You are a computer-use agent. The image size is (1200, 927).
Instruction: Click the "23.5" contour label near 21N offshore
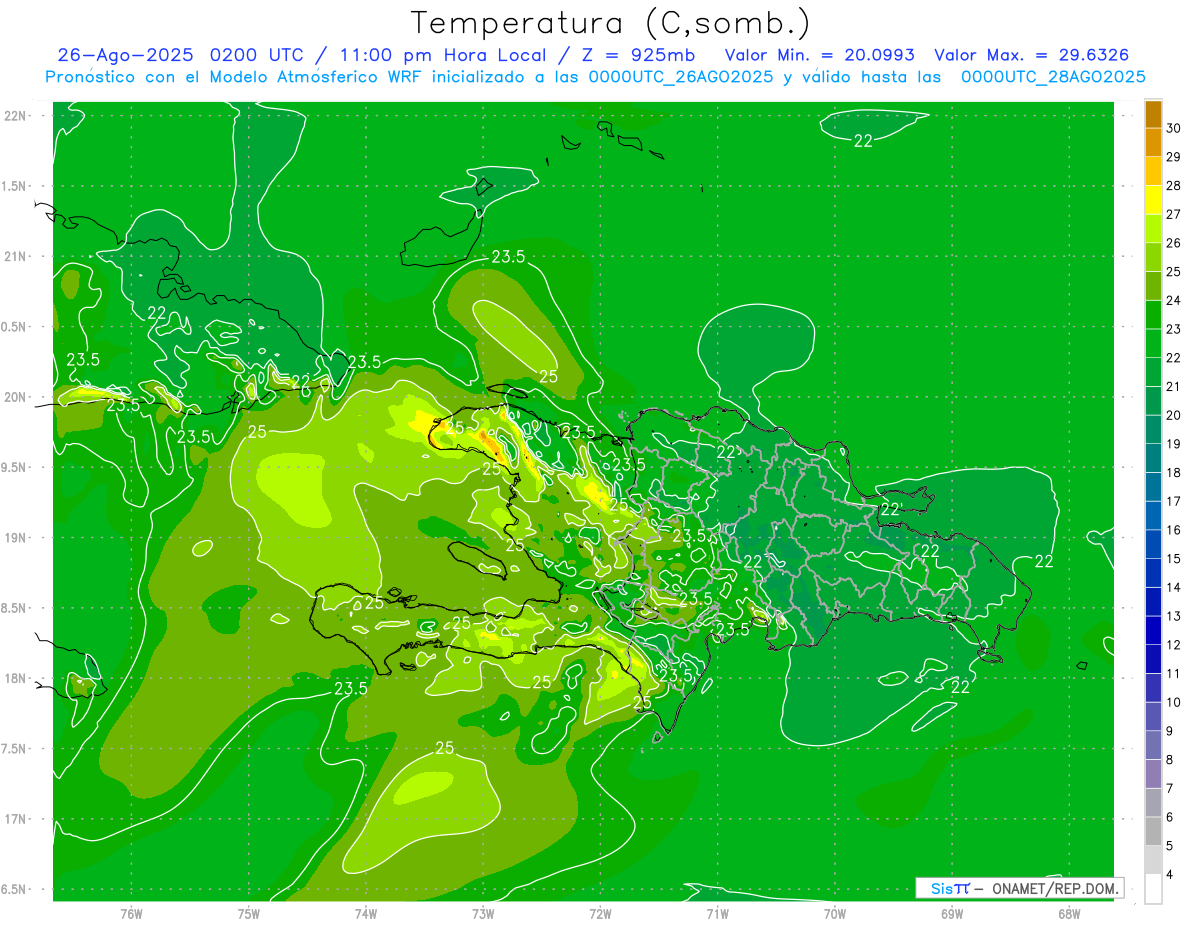[x=508, y=257]
